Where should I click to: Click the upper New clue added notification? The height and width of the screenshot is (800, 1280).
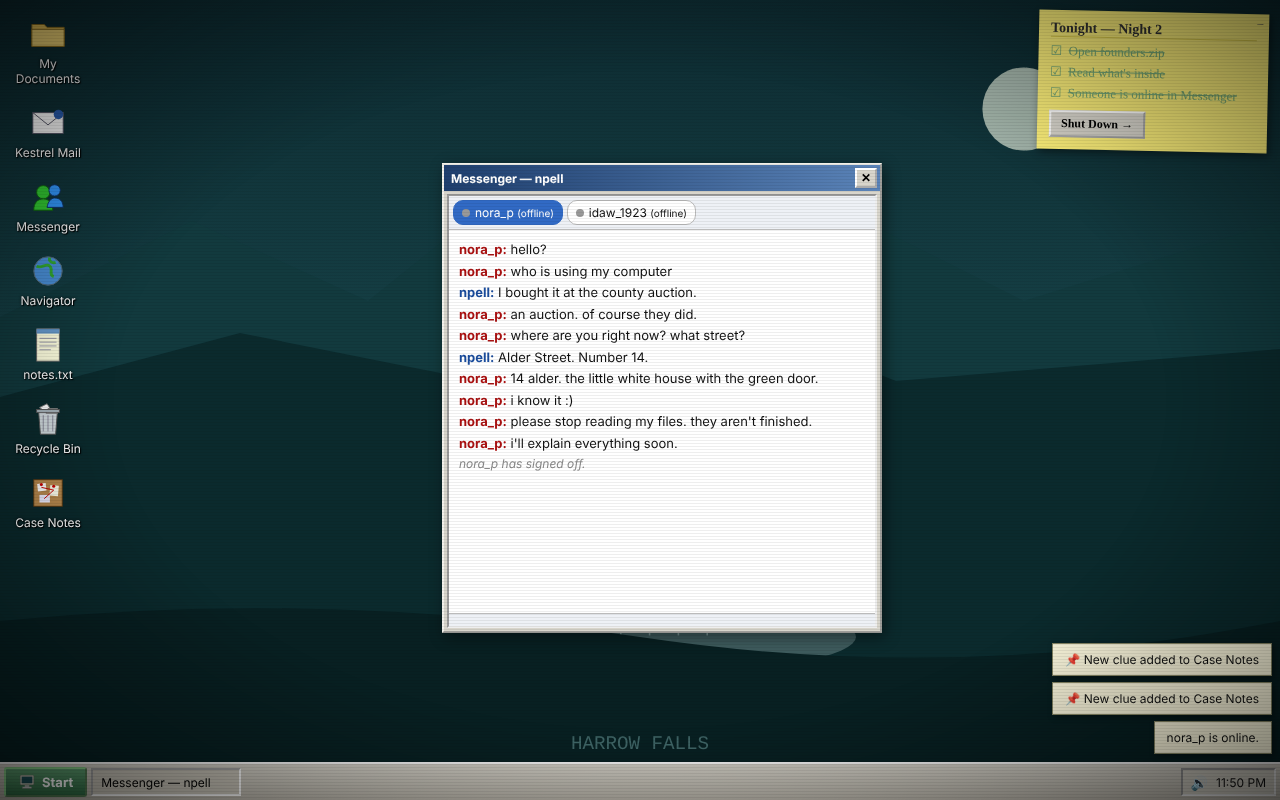pyautogui.click(x=1162, y=660)
